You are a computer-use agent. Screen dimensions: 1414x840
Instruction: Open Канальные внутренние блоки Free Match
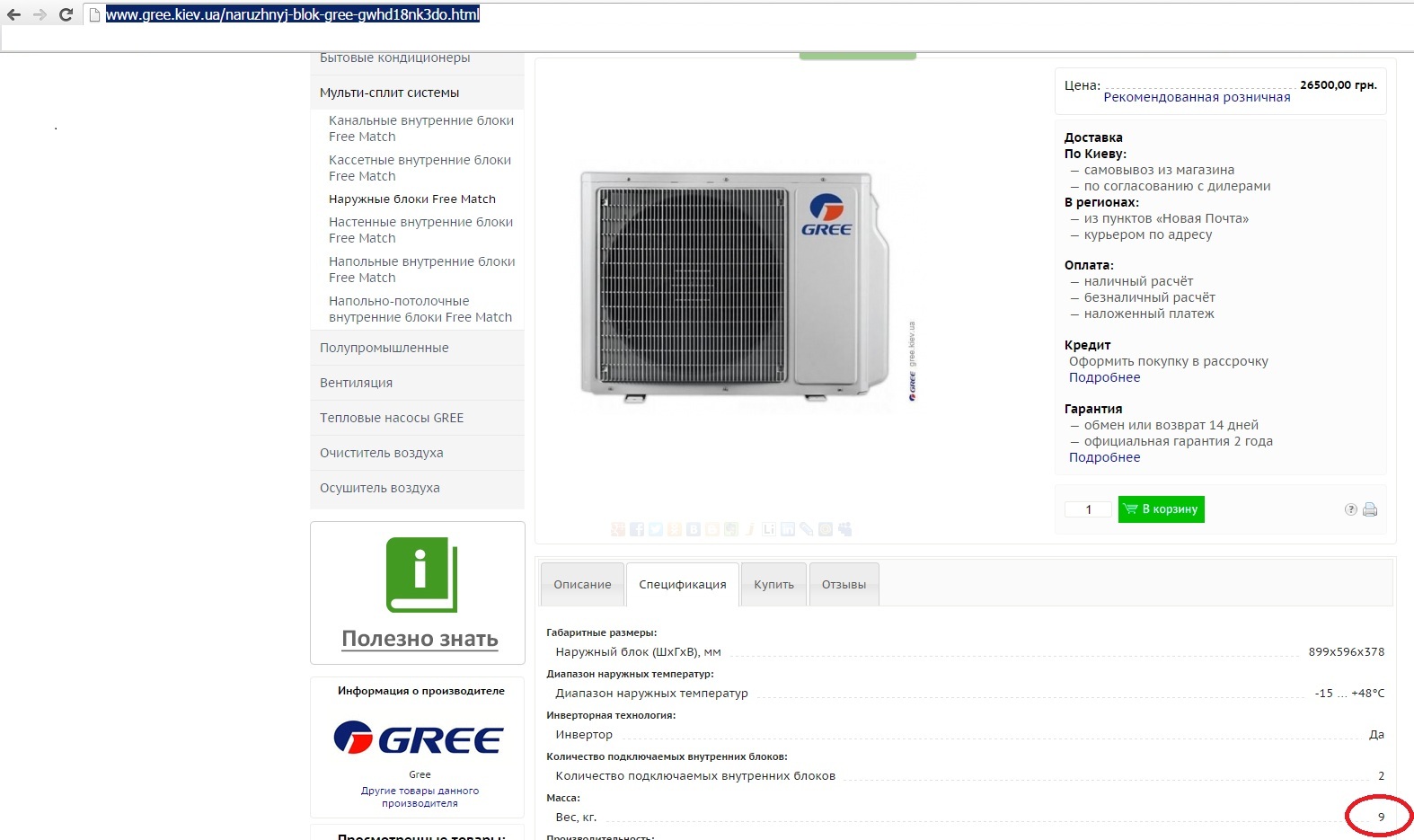[421, 128]
